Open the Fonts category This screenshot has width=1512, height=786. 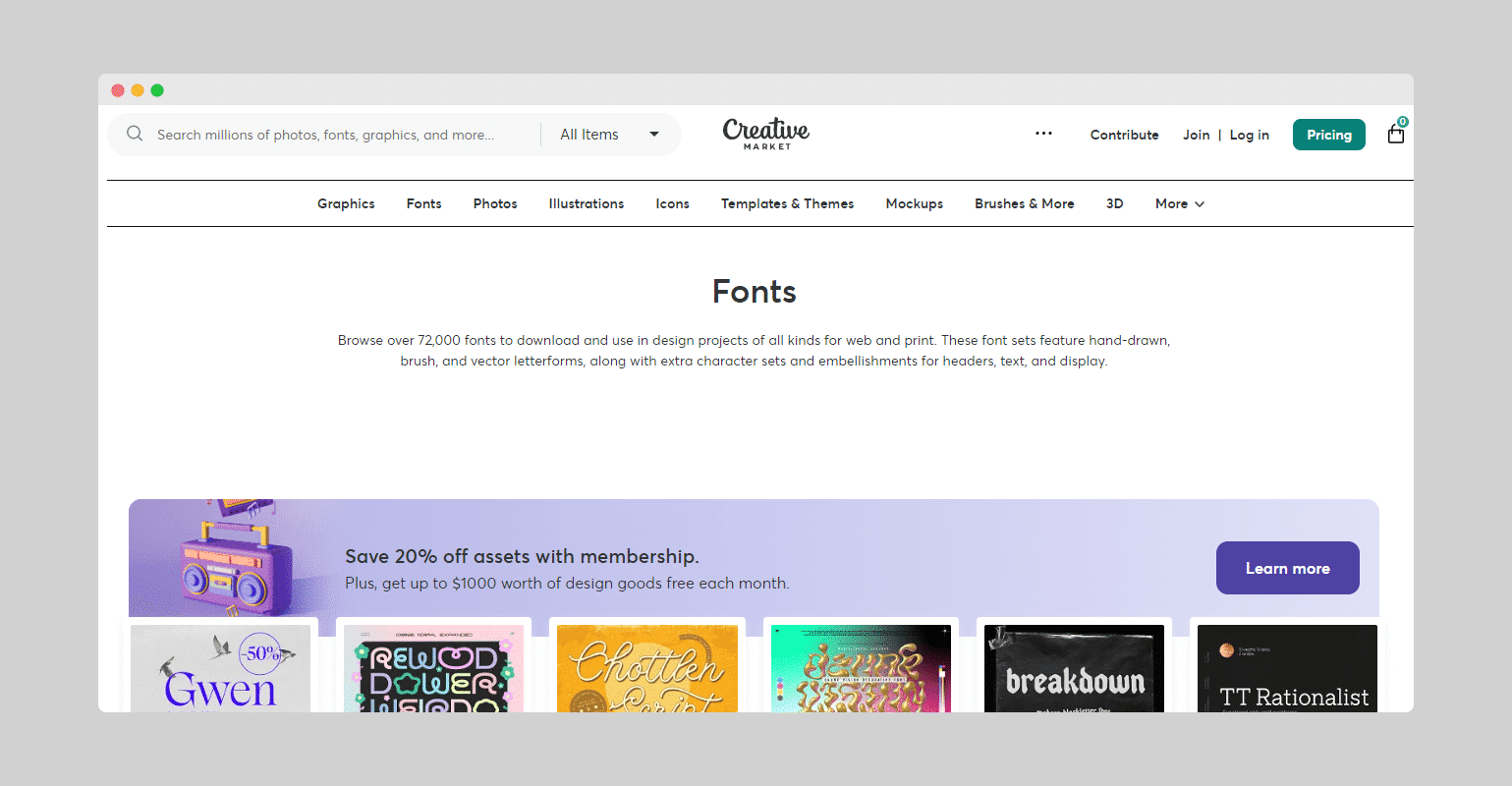(424, 203)
